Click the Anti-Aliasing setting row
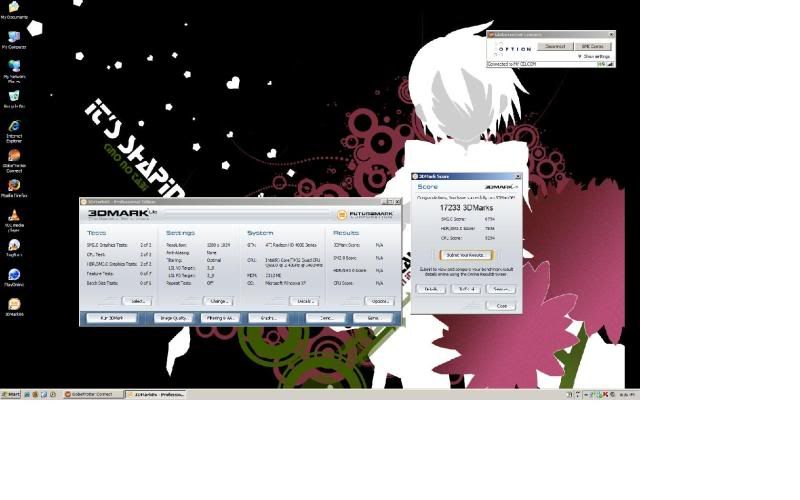Viewport: 800px width, 500px height. click(192, 253)
